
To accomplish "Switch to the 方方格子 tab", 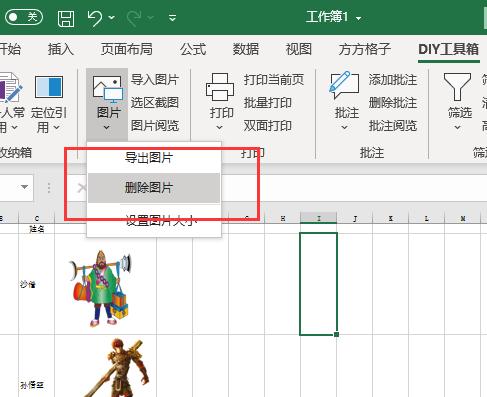I will click(x=365, y=49).
